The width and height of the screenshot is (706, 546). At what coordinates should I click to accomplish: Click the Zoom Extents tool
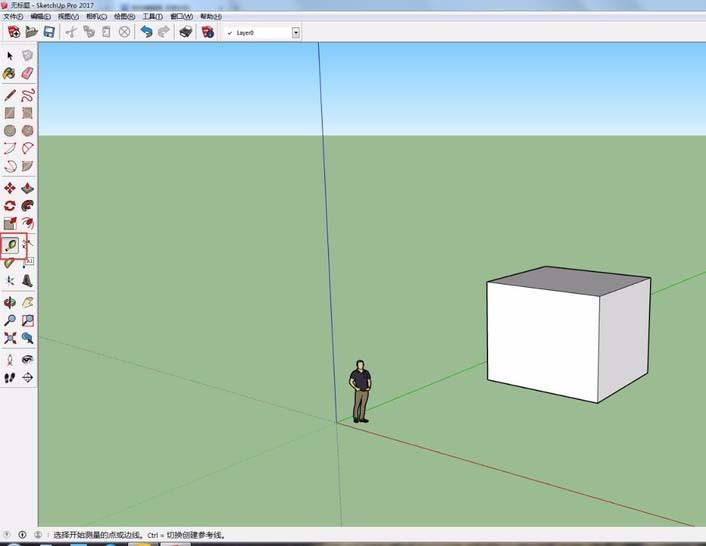click(x=10, y=338)
